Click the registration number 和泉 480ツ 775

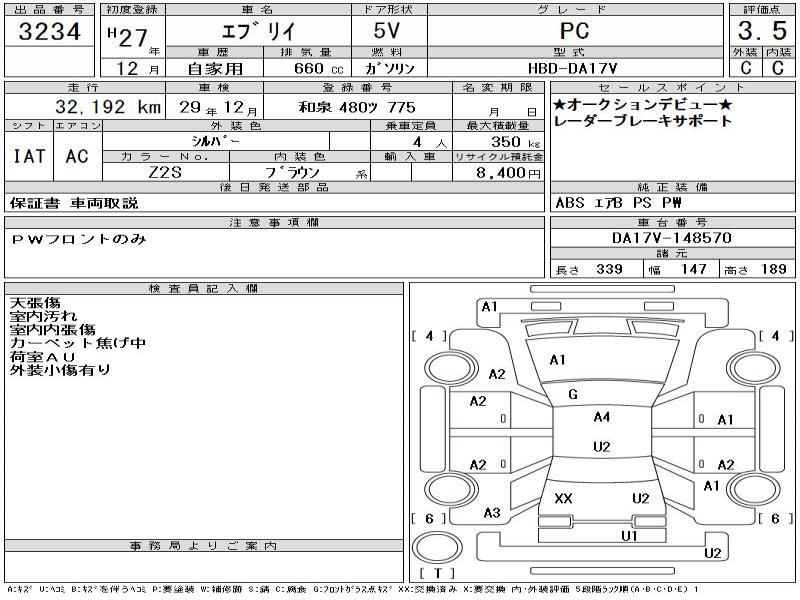[x=357, y=106]
